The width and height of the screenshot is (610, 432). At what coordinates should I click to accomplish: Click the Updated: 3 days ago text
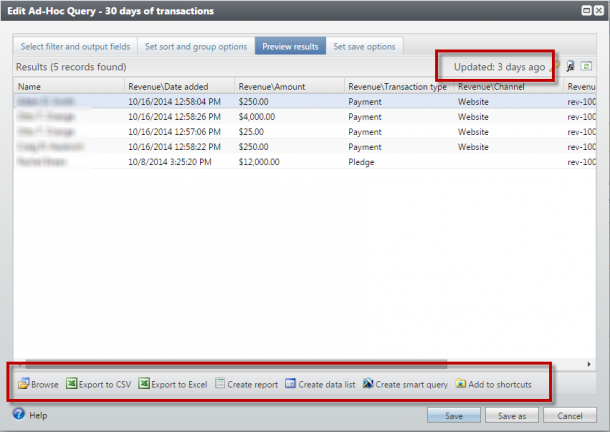499,67
